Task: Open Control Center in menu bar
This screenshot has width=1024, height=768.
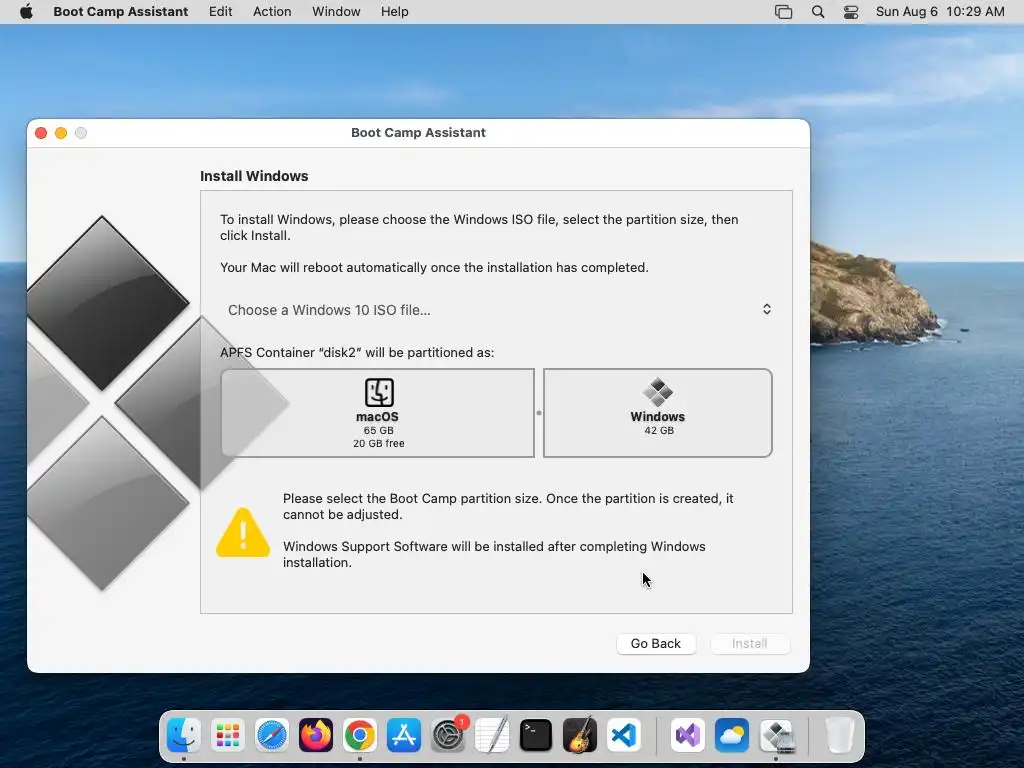Action: click(850, 12)
